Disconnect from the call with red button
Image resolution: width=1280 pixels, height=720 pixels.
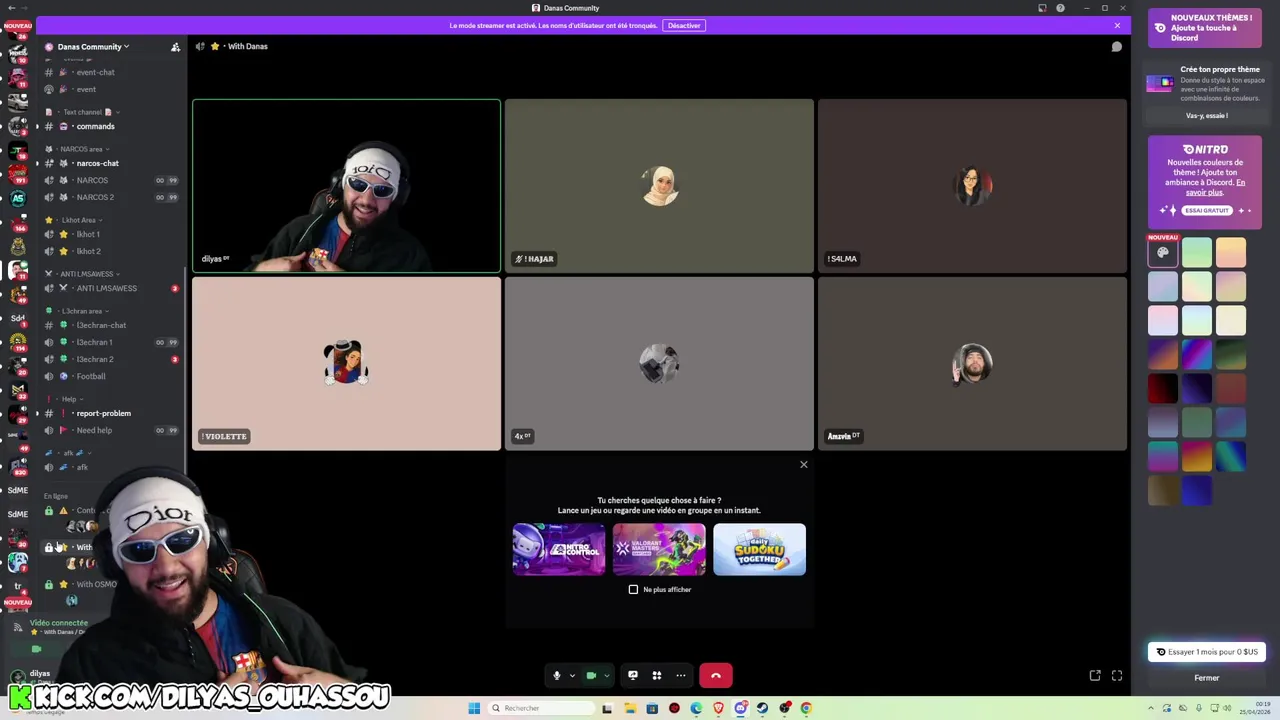tap(716, 676)
